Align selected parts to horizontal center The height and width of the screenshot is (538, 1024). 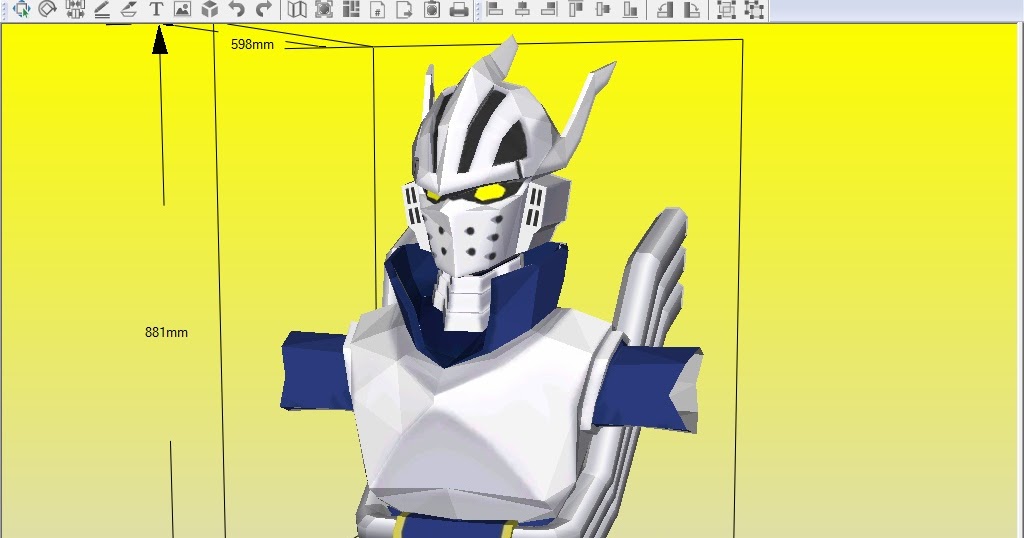[522, 9]
